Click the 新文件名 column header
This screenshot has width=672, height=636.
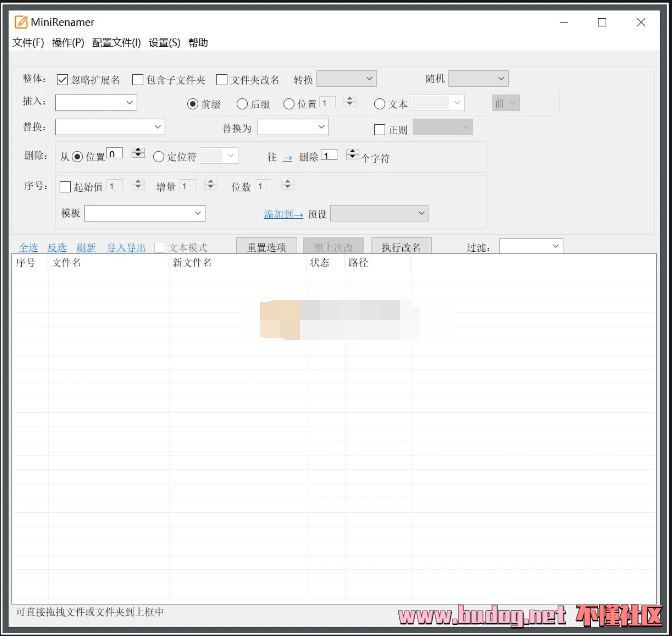pos(192,263)
